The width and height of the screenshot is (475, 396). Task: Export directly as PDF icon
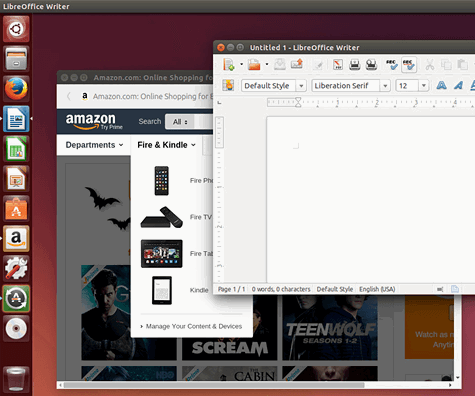[338, 64]
